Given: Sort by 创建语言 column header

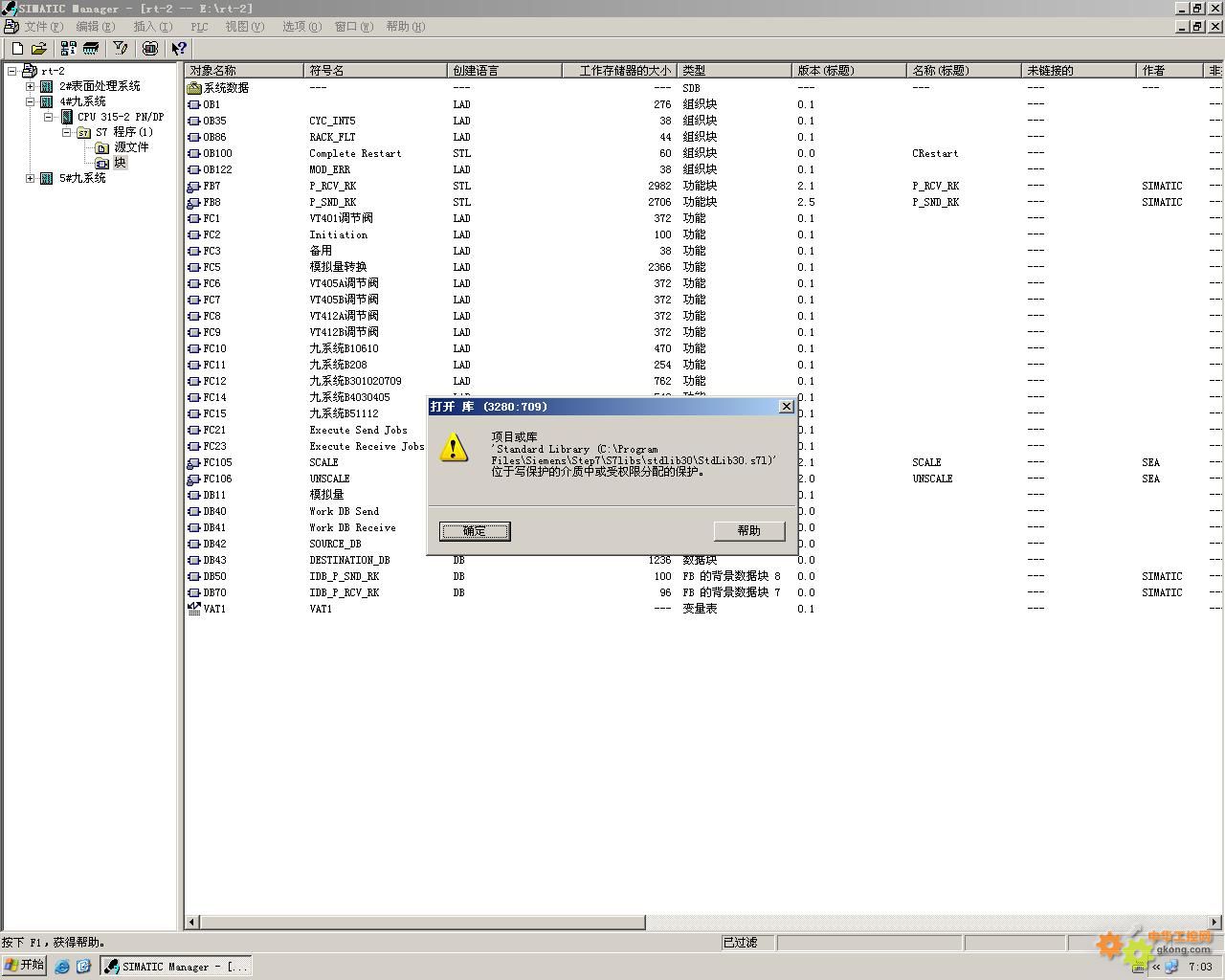Looking at the screenshot, I should (x=504, y=71).
